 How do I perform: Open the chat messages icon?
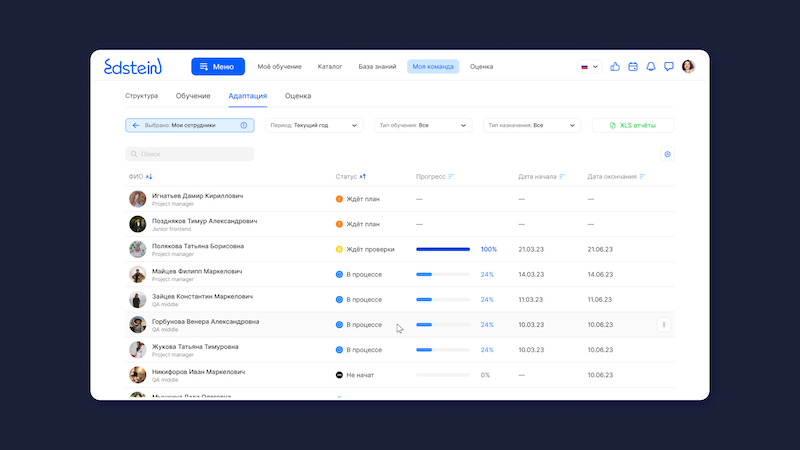(668, 66)
